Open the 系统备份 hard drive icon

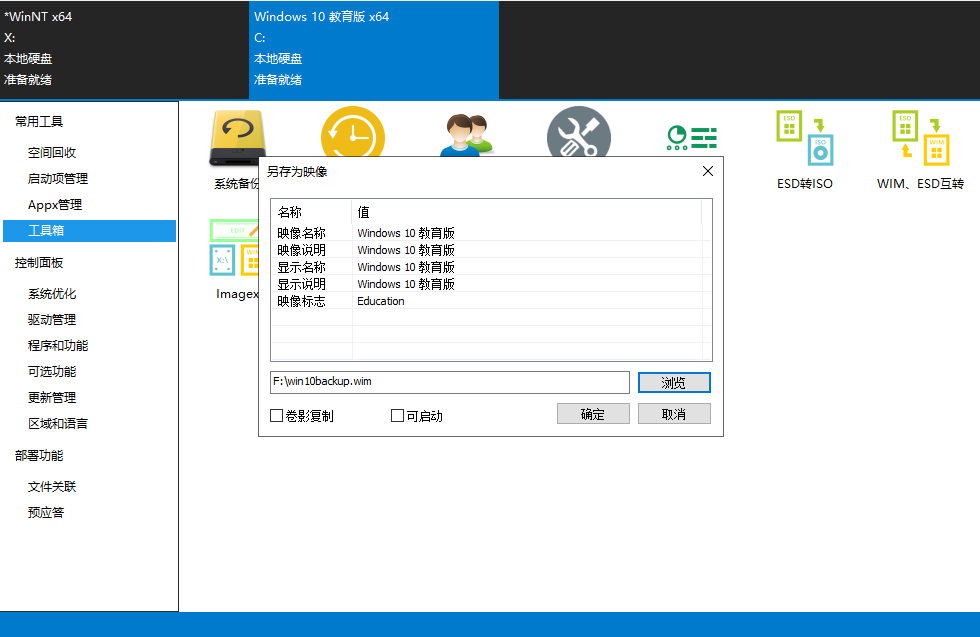pos(237,139)
